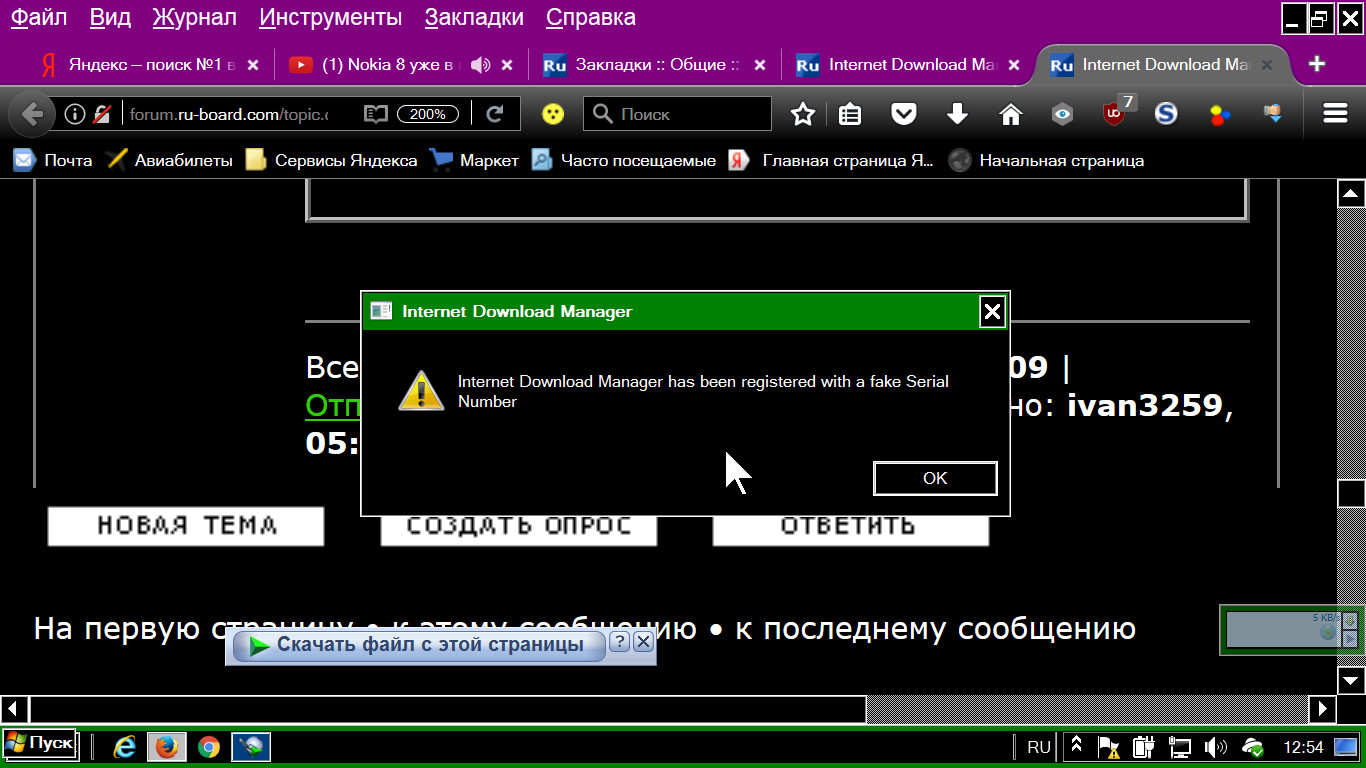Open the Маркет bookmark
1366x768 pixels.
point(474,160)
